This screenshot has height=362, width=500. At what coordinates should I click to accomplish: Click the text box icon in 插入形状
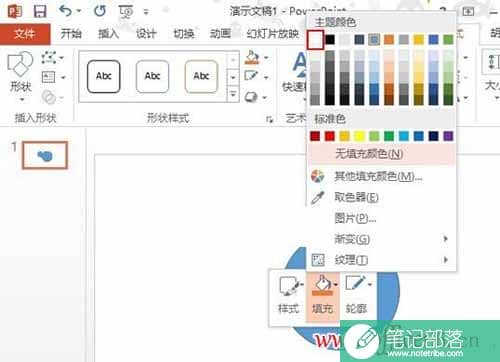(49, 77)
